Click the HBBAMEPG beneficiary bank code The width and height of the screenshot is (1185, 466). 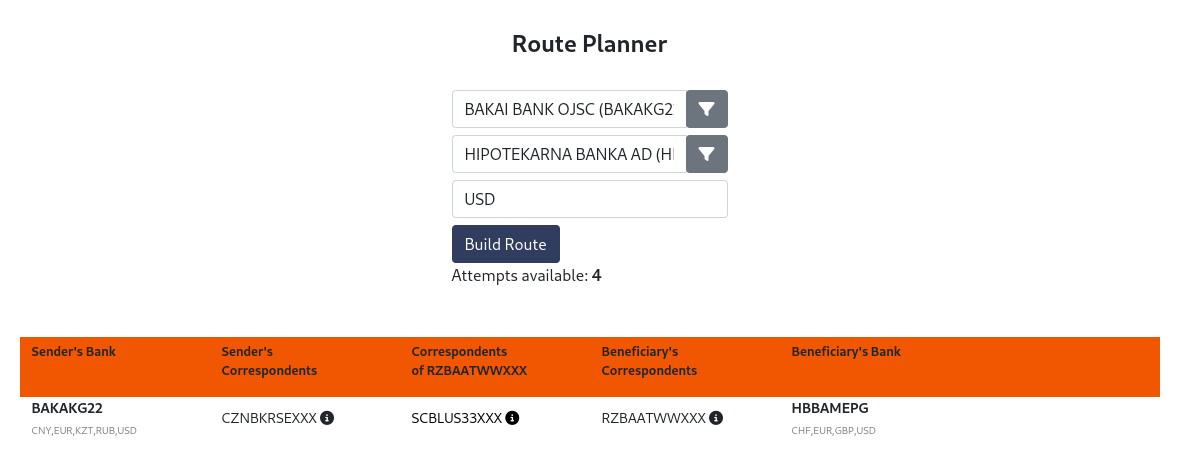coord(830,408)
